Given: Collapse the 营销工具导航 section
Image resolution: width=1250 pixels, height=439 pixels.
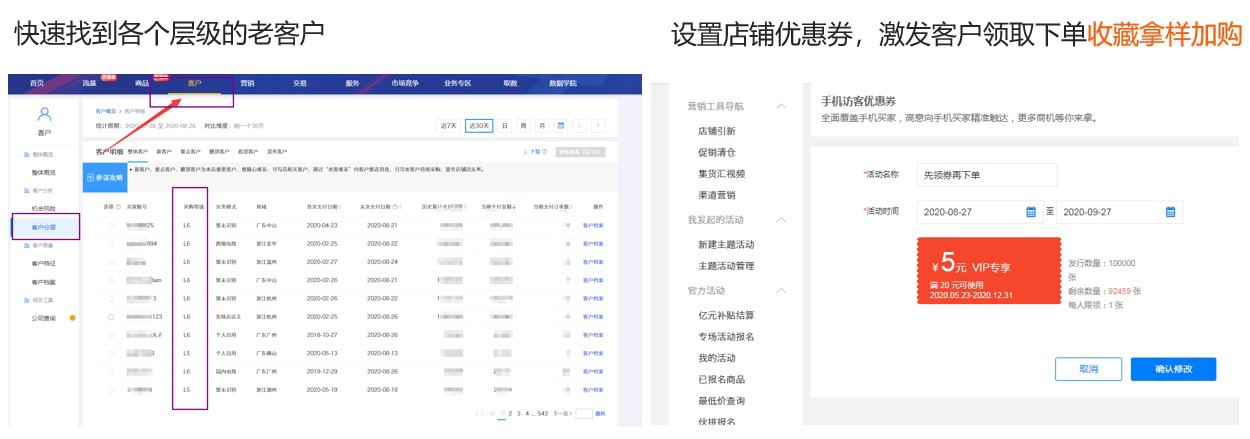Looking at the screenshot, I should pyautogui.click(x=781, y=106).
